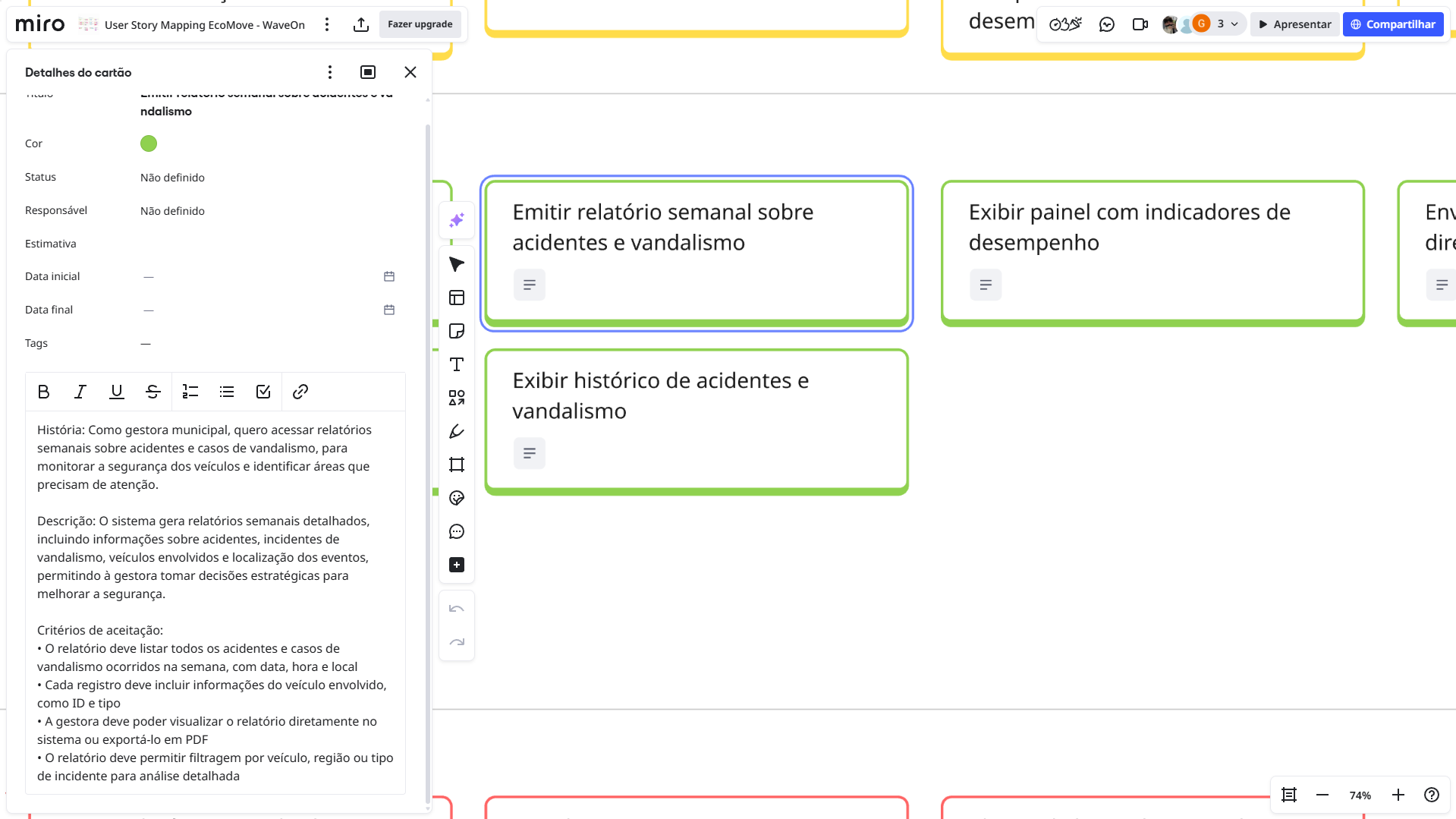Open Miro AI sparkle tool
The height and width of the screenshot is (819, 1456).
click(x=457, y=220)
